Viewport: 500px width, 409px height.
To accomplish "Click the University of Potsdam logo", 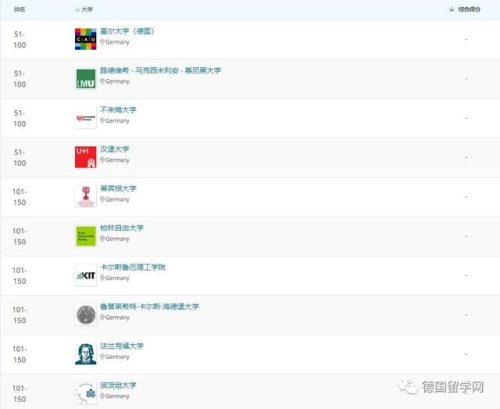I will [x=86, y=393].
